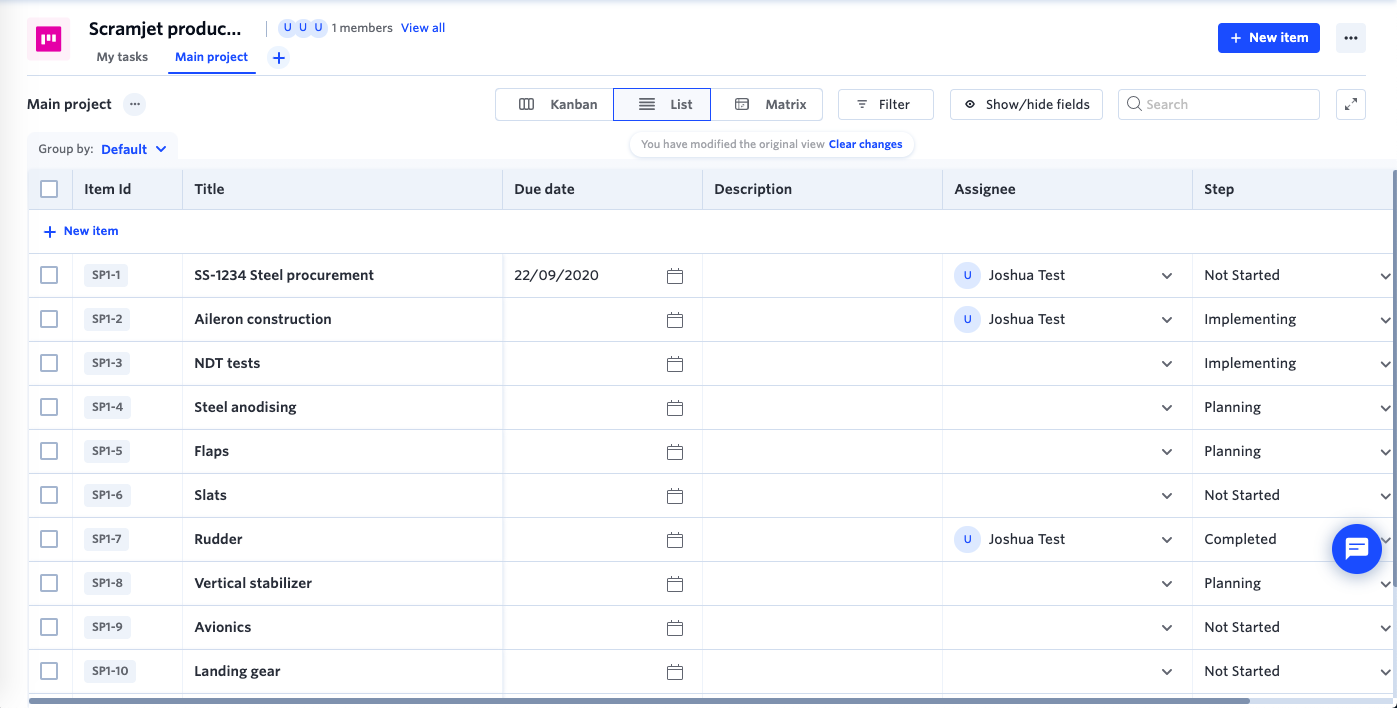Open calendar picker for Steel anodising row
This screenshot has width=1397, height=708.
pos(675,408)
